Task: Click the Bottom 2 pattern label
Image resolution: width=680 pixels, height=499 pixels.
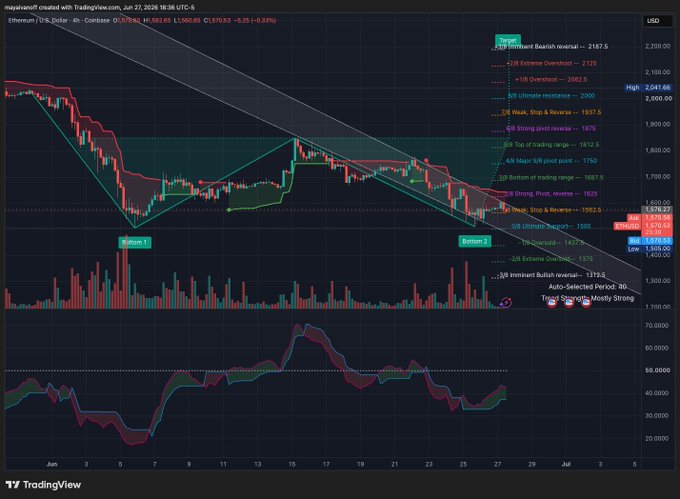Action: pyautogui.click(x=475, y=241)
